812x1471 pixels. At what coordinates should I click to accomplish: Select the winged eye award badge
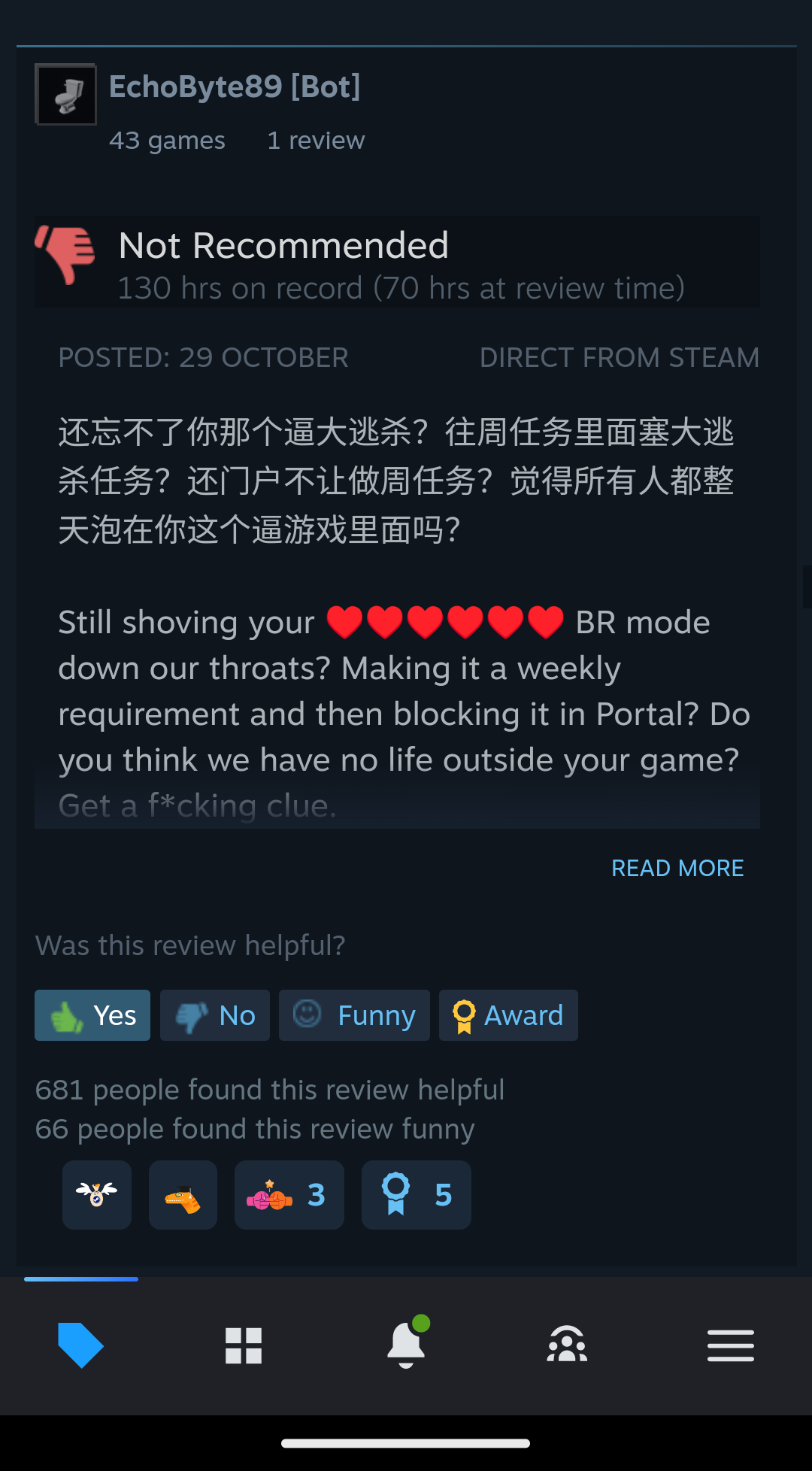[97, 1195]
